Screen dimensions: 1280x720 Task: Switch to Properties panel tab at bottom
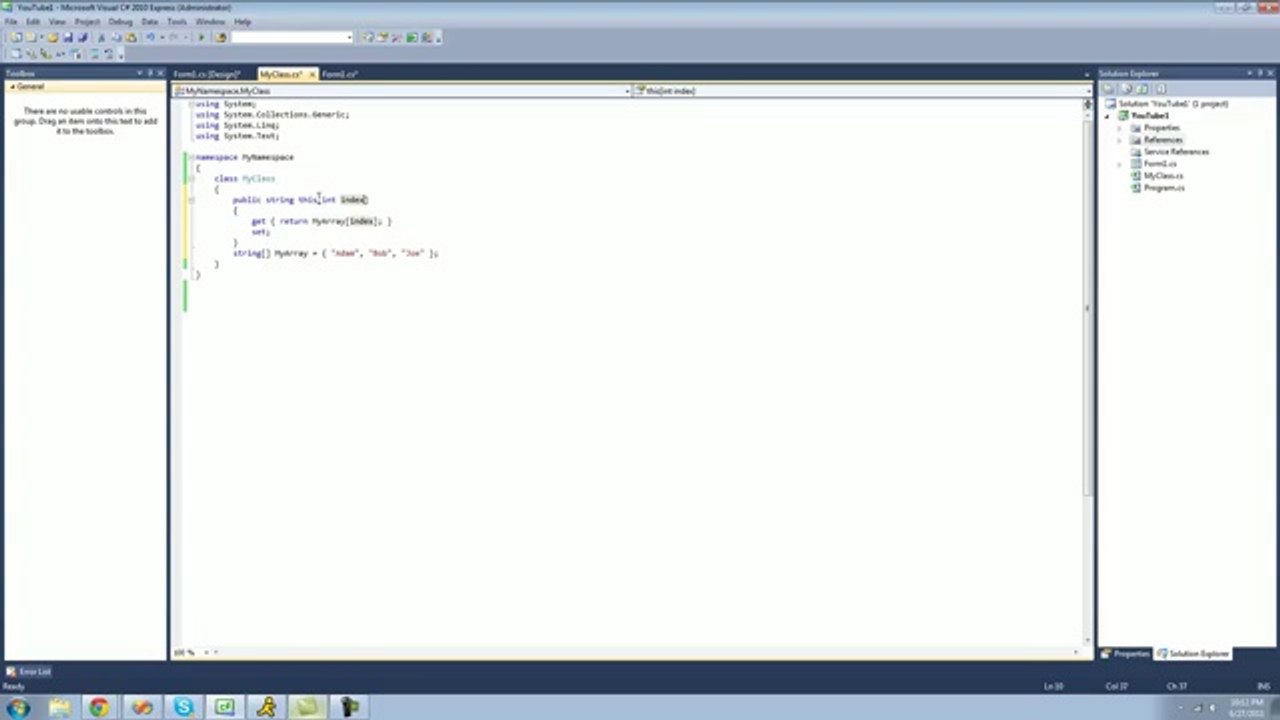[x=1125, y=654]
